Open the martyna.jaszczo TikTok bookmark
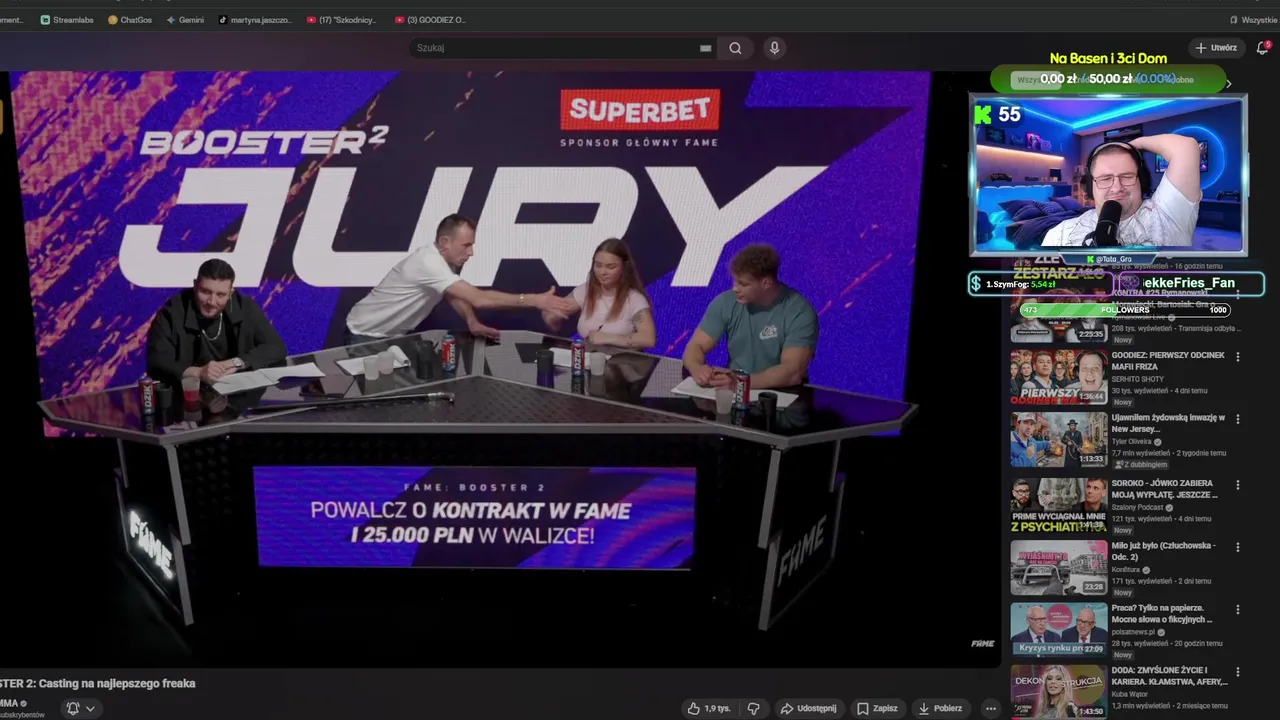Viewport: 1280px width, 720px height. (x=255, y=20)
